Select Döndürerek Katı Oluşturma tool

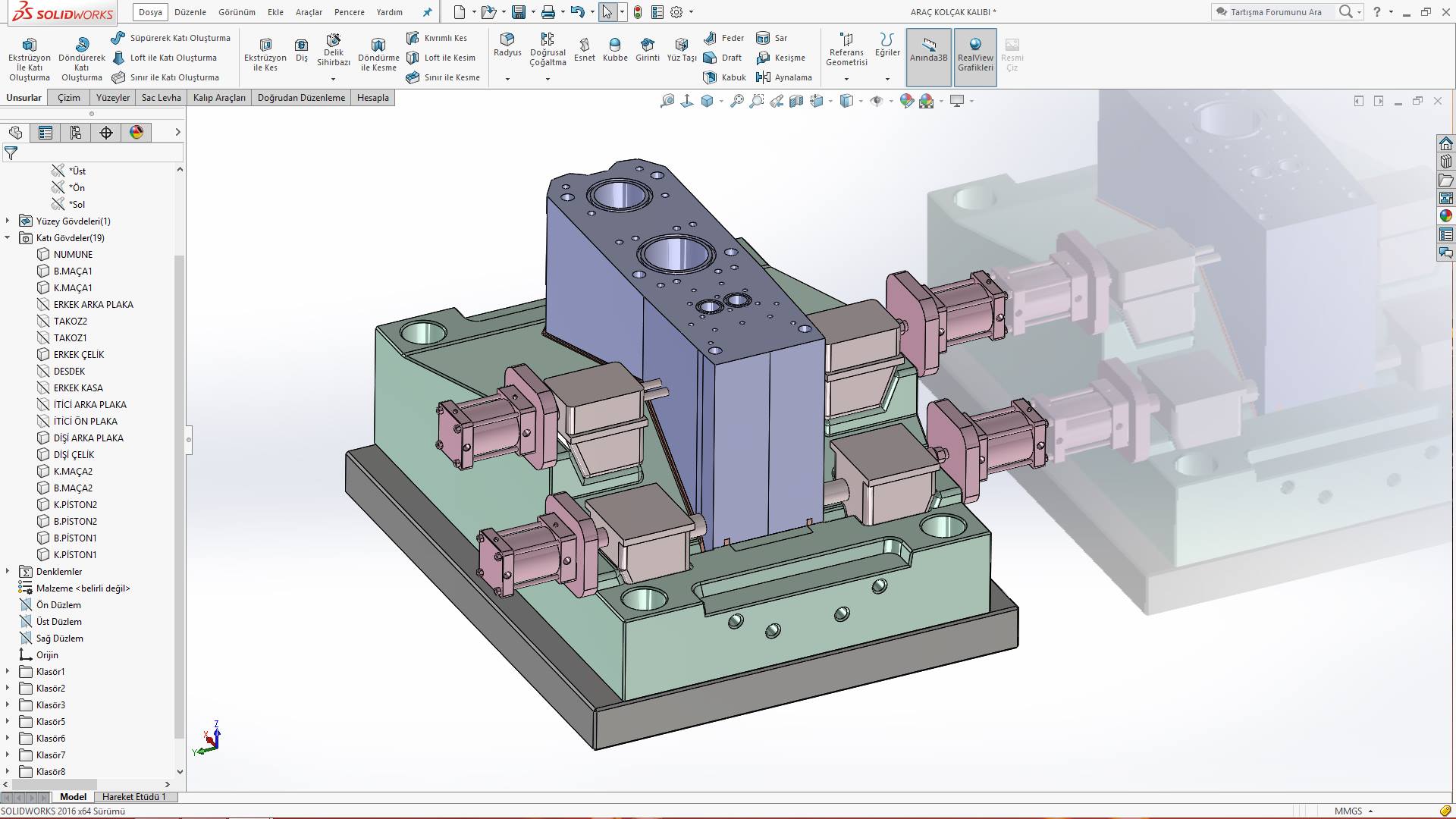click(x=82, y=58)
